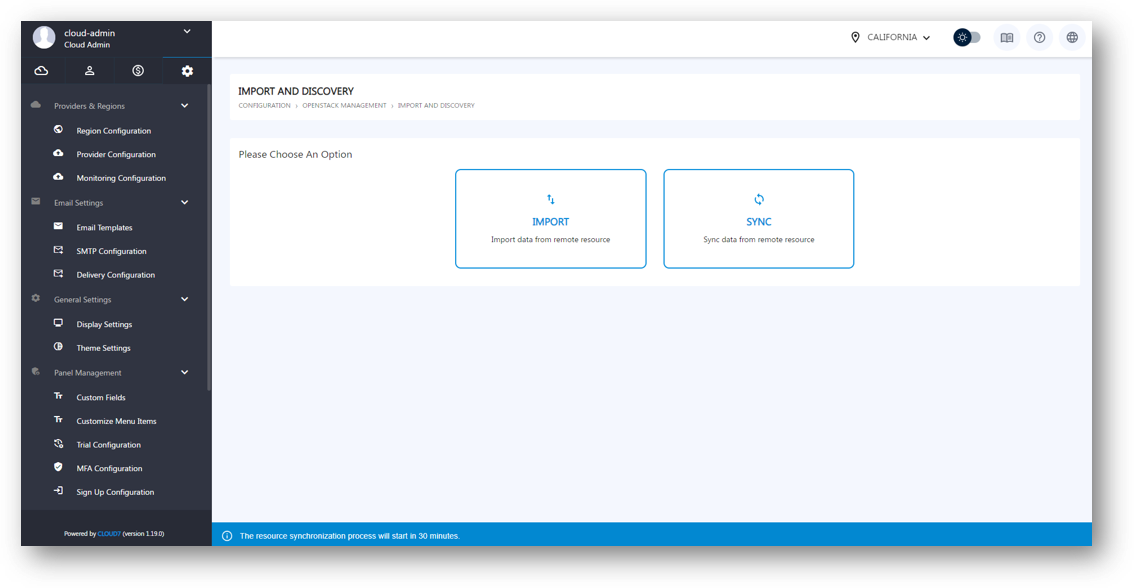The height and width of the screenshot is (588, 1134).
Task: Open the cloud-admin account menu chevron
Action: pyautogui.click(x=187, y=31)
